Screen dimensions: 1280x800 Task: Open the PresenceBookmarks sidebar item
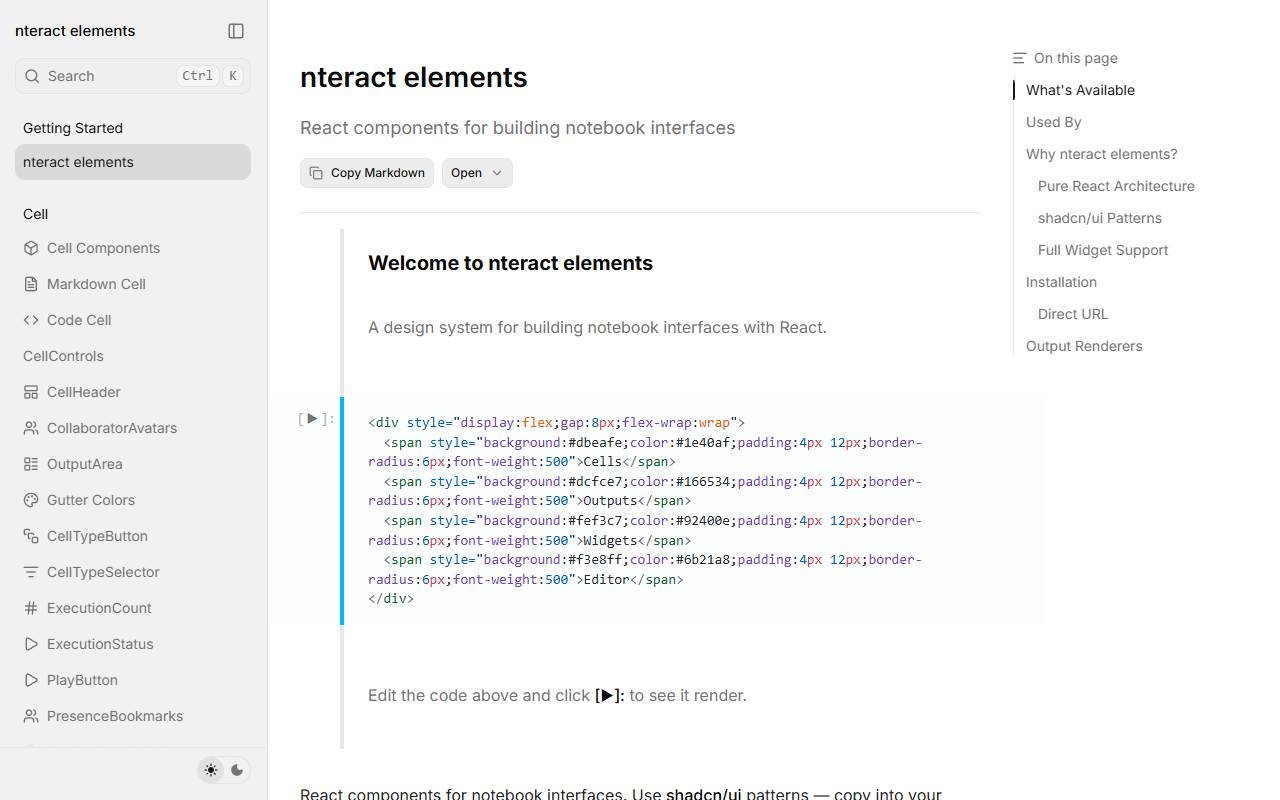[x=133, y=716]
